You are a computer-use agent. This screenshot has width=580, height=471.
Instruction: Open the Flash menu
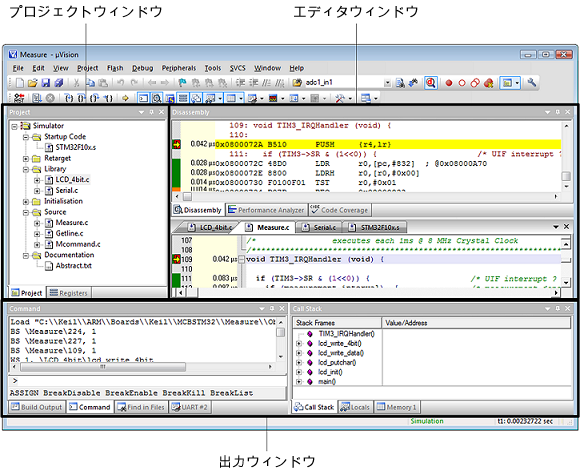coord(115,68)
